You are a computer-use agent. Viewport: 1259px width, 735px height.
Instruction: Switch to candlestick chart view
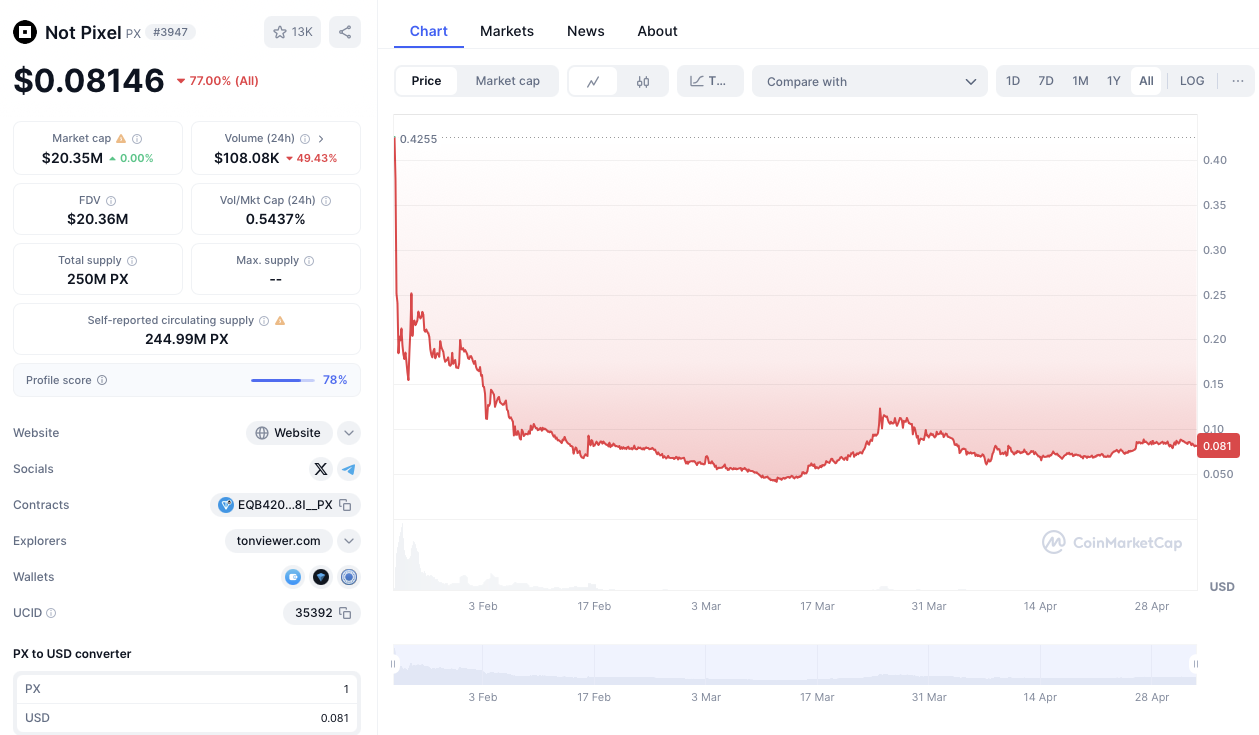pos(643,82)
